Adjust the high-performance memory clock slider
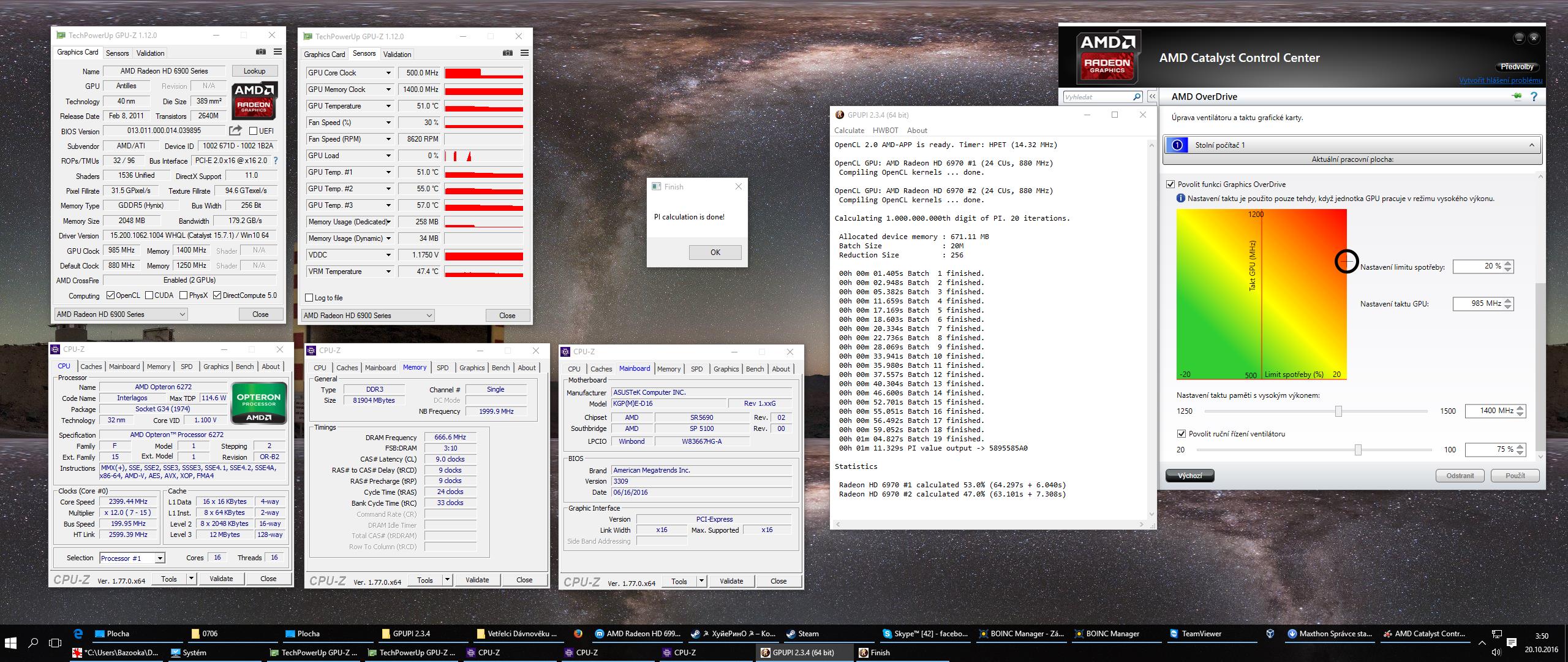This screenshot has width=1568, height=662. [1338, 411]
